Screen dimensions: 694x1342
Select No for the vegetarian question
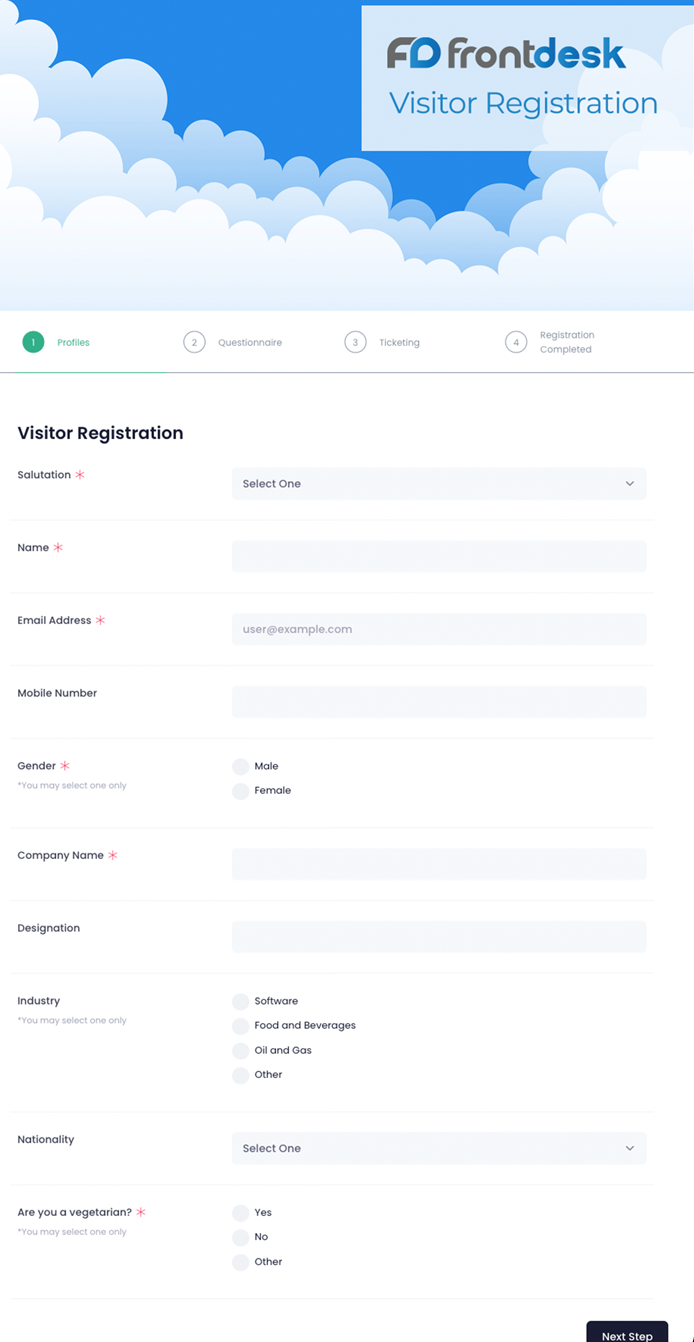point(240,1238)
